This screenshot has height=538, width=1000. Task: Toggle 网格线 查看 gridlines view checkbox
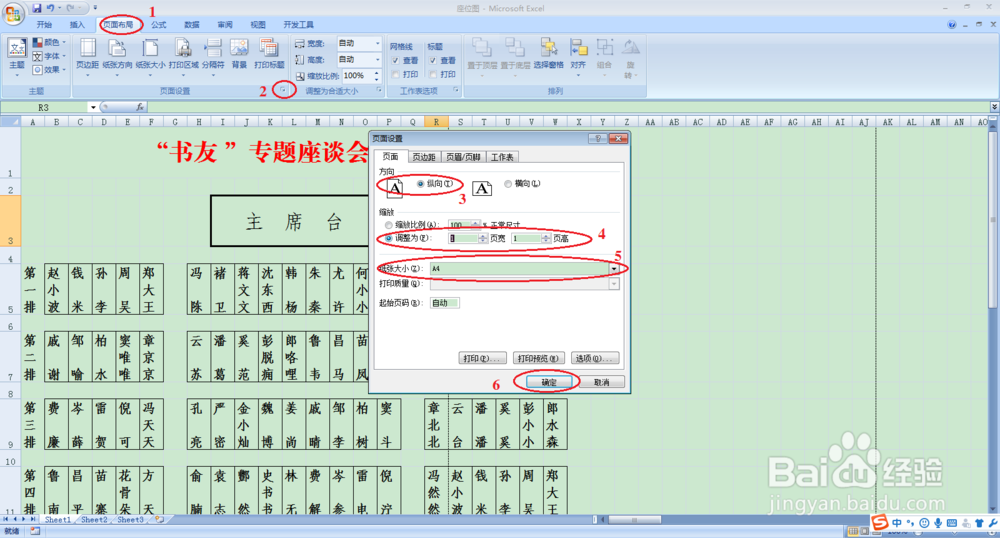coord(396,61)
